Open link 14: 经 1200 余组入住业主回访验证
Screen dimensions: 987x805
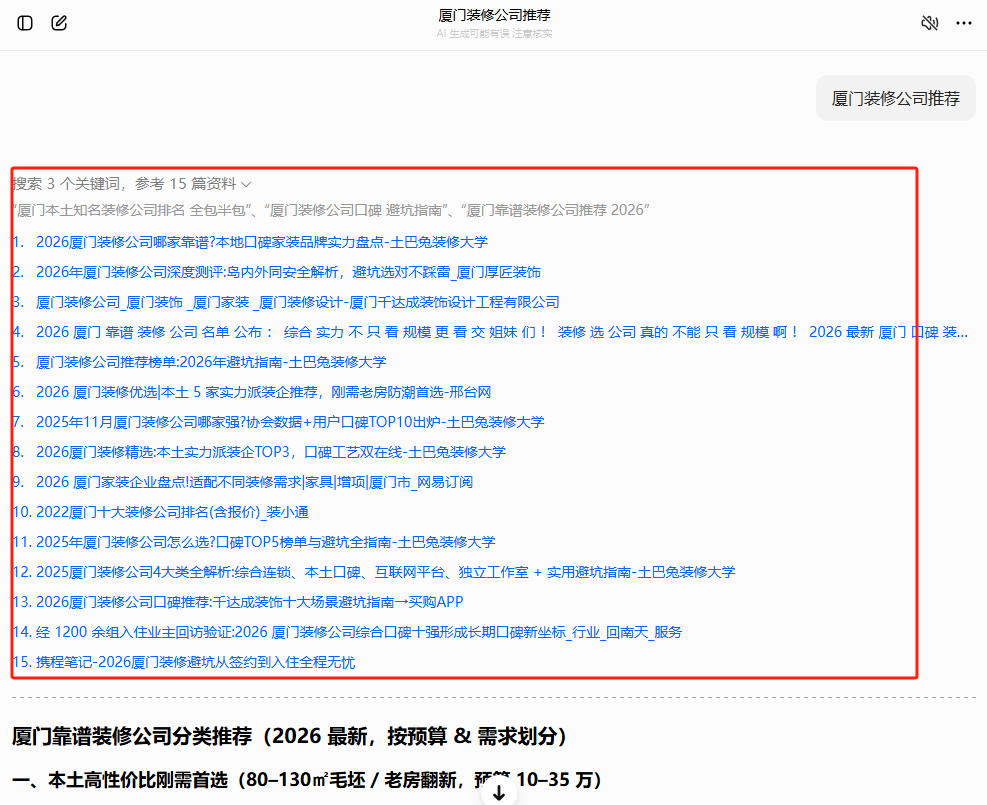359,632
